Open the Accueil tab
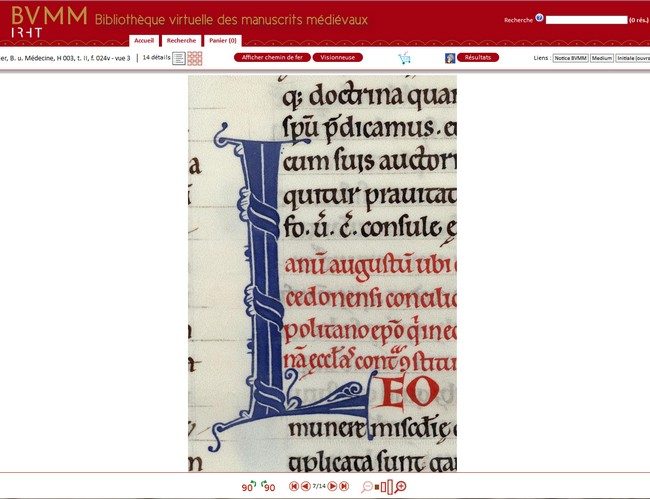The image size is (650, 499). [144, 40]
